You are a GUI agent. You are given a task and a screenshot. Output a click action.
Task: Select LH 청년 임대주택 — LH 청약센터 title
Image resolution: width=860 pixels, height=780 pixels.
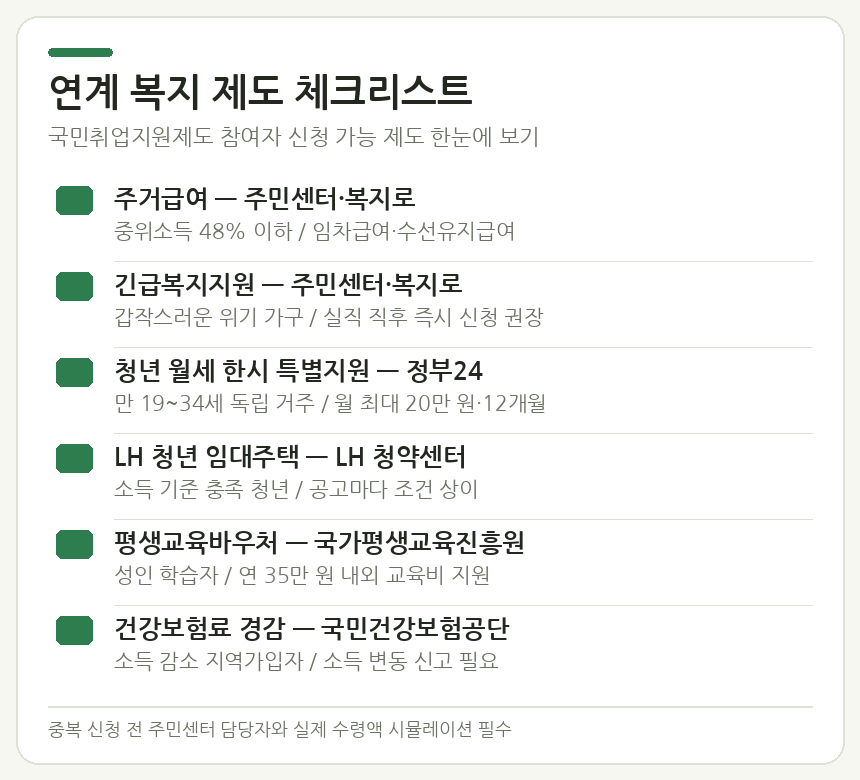tap(290, 456)
